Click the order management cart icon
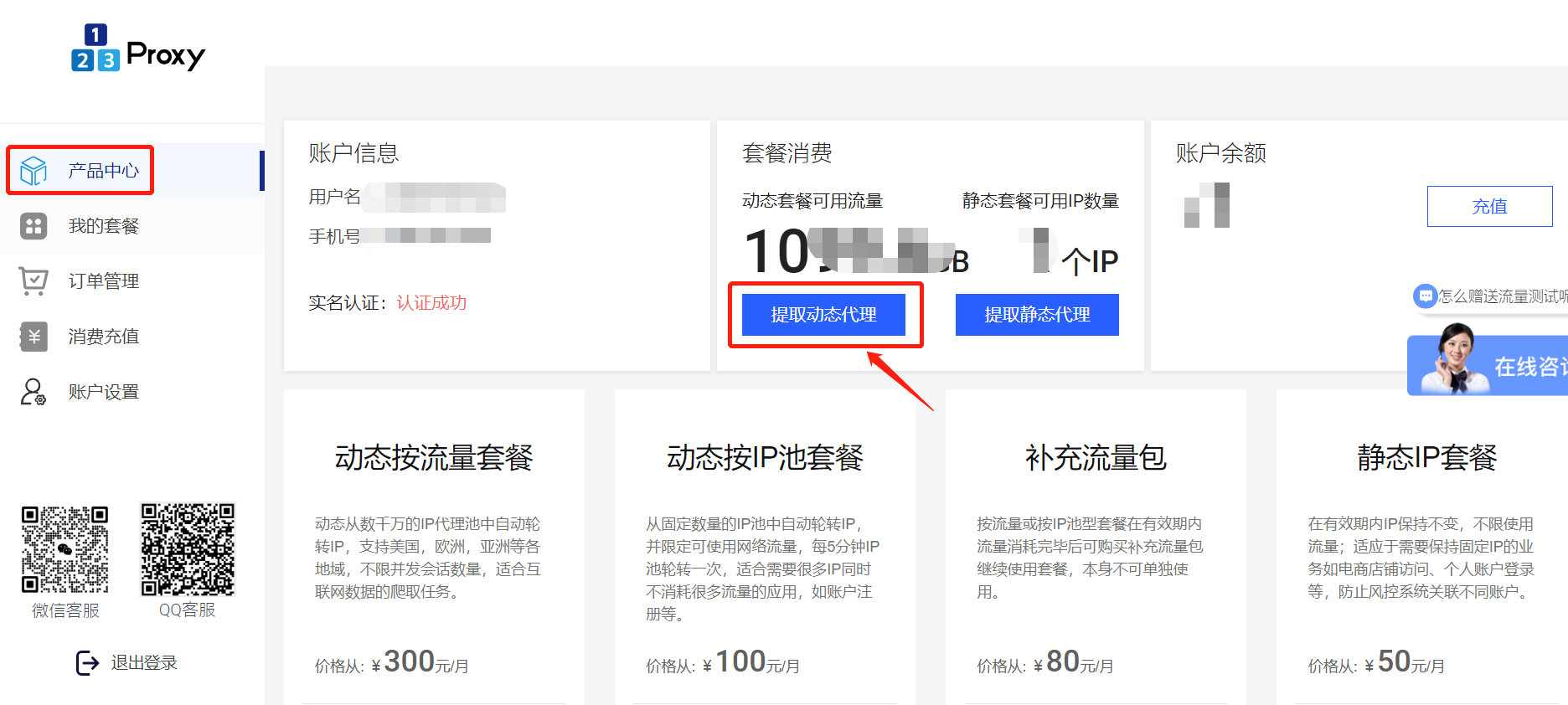Screen dimensions: 1568x705 coord(34,281)
